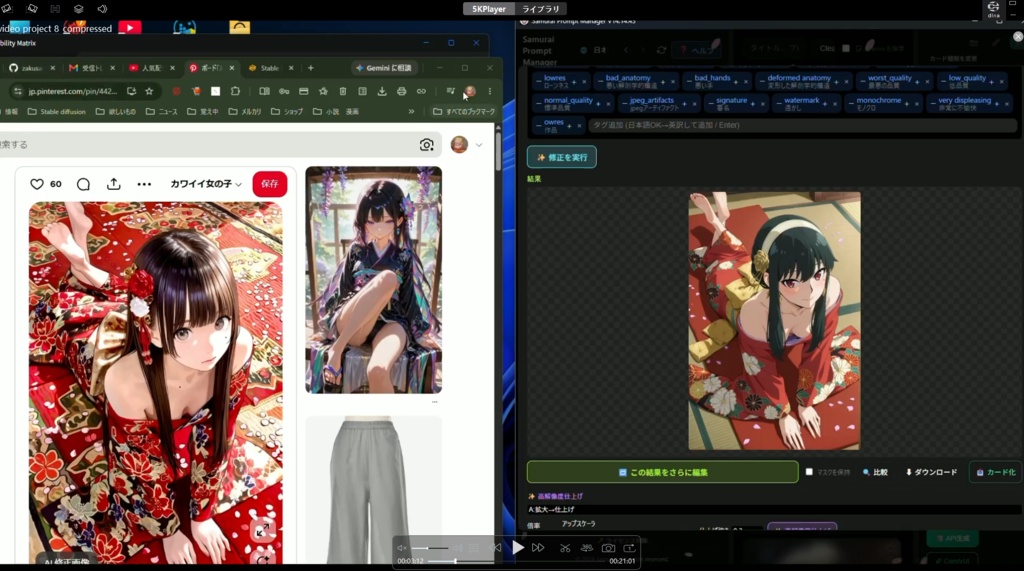Click the link chain icon in Chrome toolbar
The image size is (1024, 571).
[x=421, y=91]
